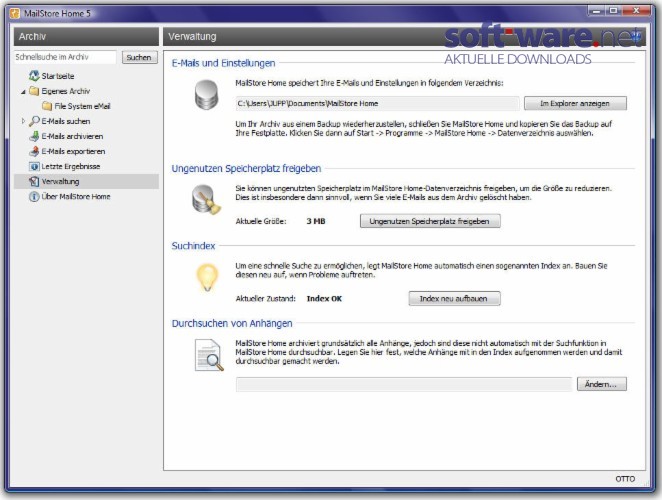Click the E-Mails und Einstellungen heading
Image resolution: width=662 pixels, height=500 pixels.
(223, 63)
